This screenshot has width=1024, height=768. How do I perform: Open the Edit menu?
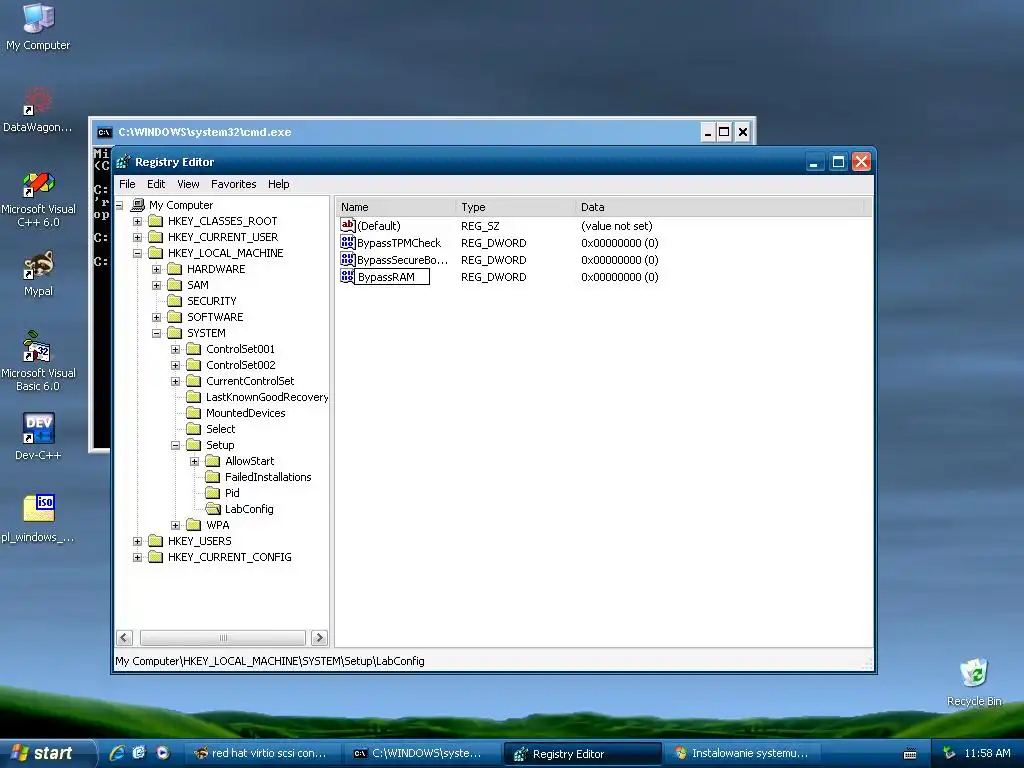point(156,184)
